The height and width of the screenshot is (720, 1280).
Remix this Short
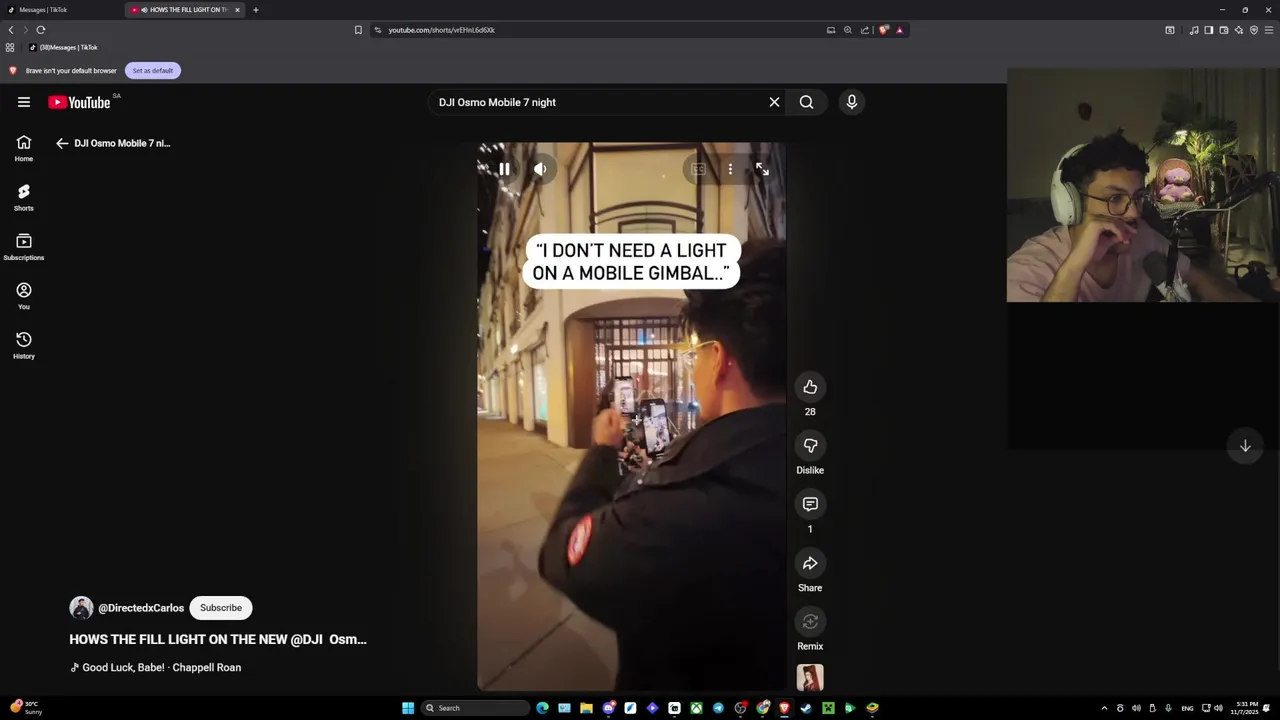(810, 622)
